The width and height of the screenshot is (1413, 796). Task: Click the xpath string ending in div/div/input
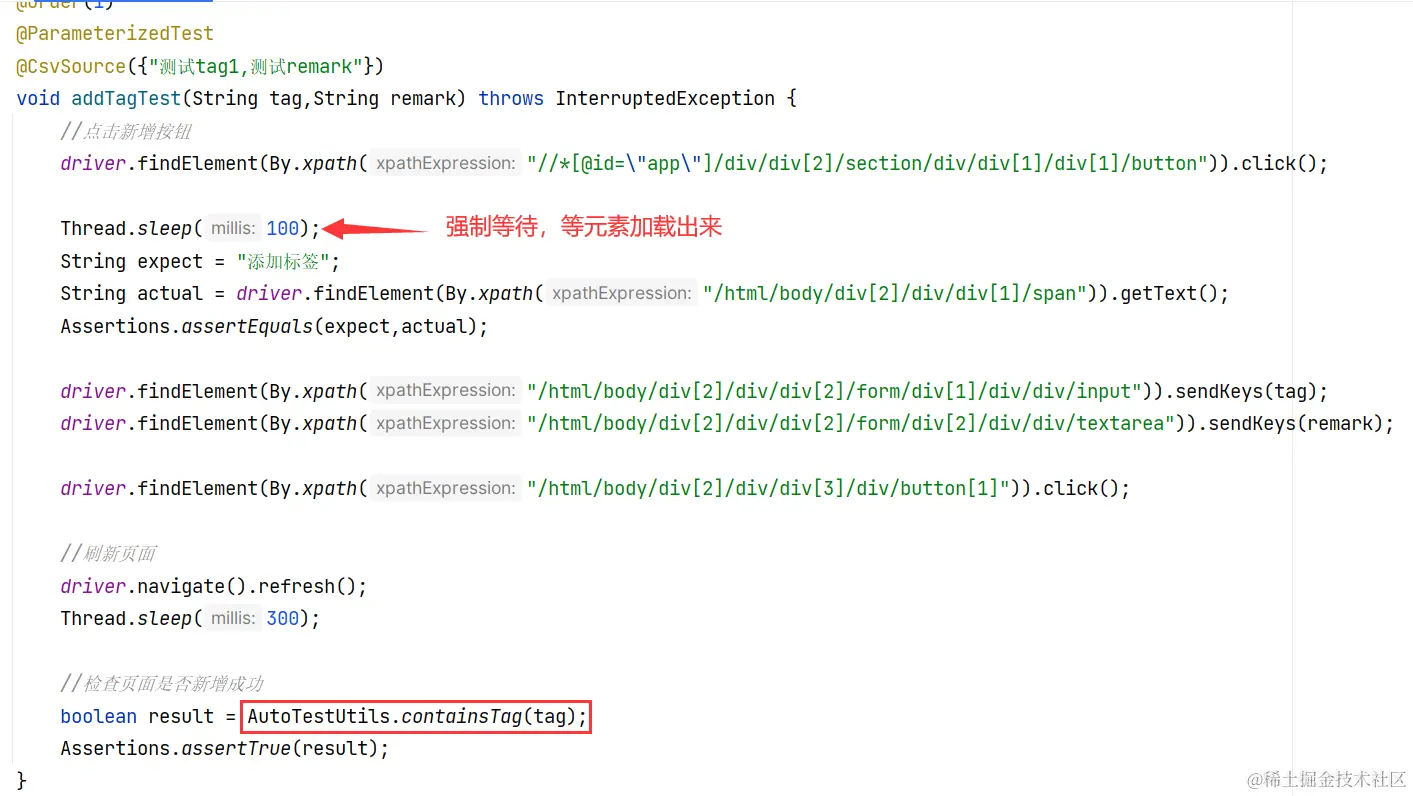pyautogui.click(x=835, y=391)
